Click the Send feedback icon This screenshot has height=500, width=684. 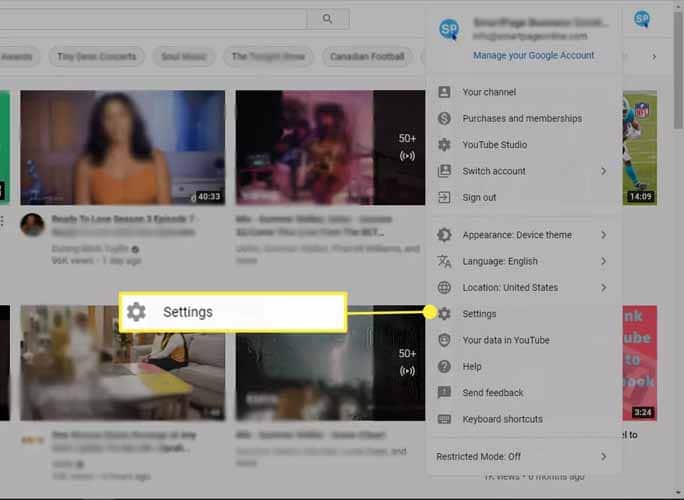(x=444, y=393)
